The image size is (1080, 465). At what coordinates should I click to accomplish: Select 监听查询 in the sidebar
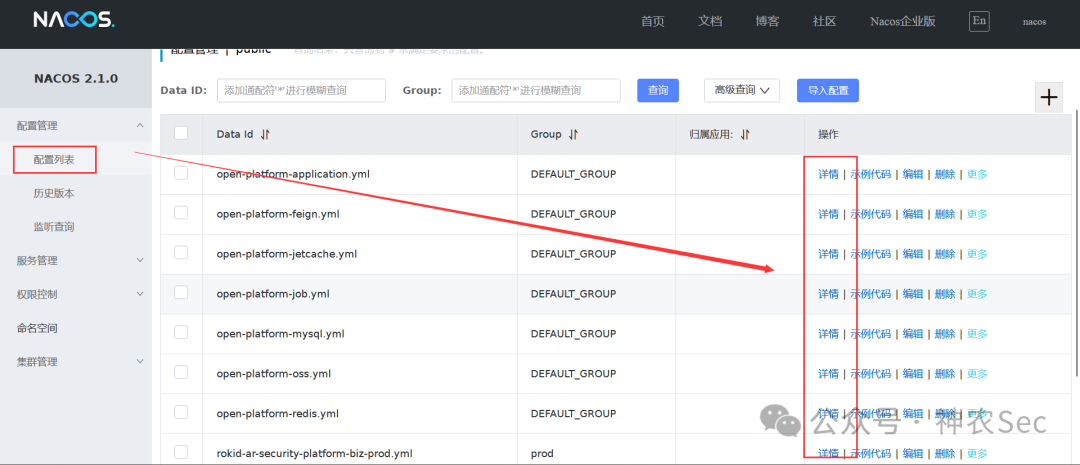54,227
